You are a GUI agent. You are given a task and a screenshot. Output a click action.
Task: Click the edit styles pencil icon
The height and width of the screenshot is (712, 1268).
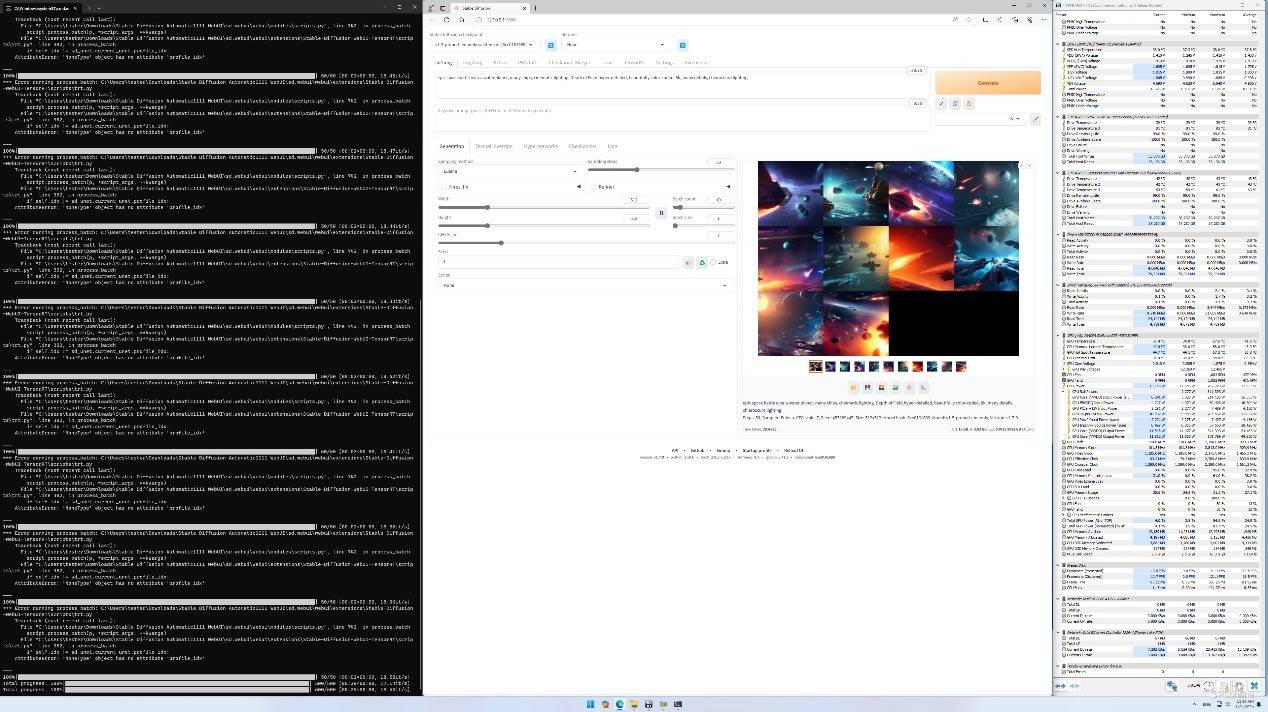point(1035,119)
